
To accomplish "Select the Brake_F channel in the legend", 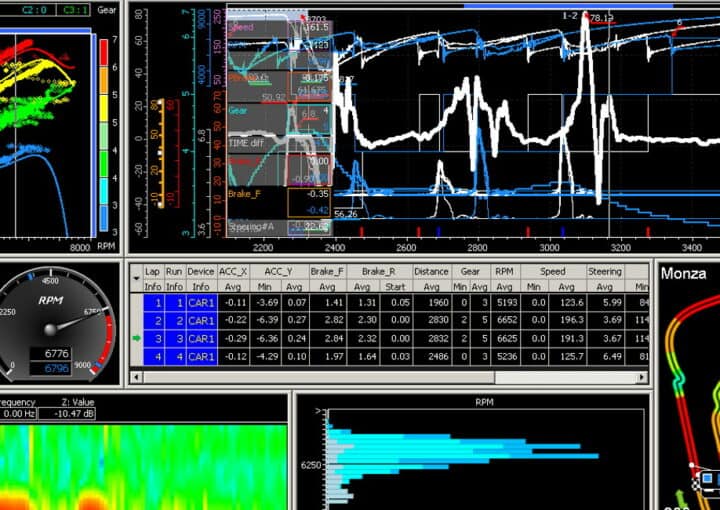I will [x=243, y=193].
